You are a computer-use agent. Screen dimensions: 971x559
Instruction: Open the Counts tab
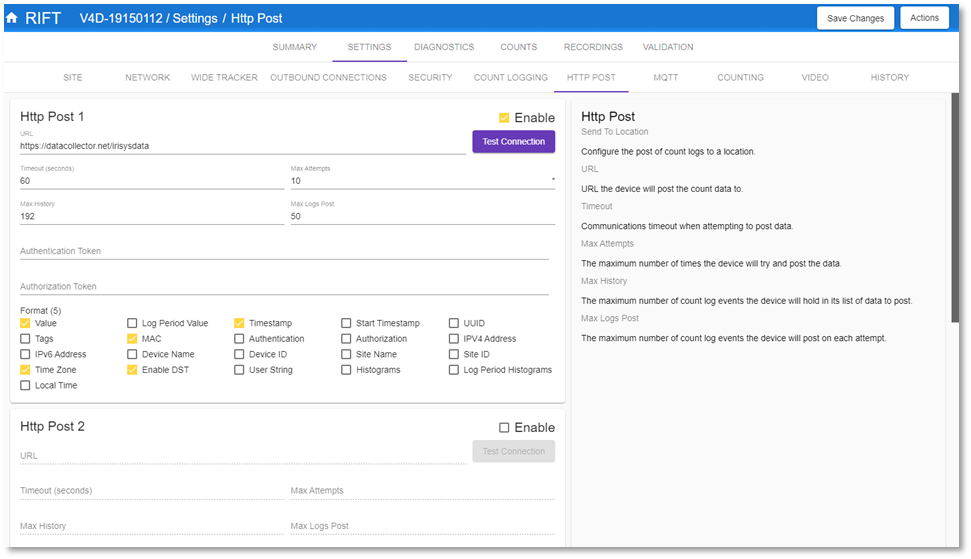coord(519,47)
